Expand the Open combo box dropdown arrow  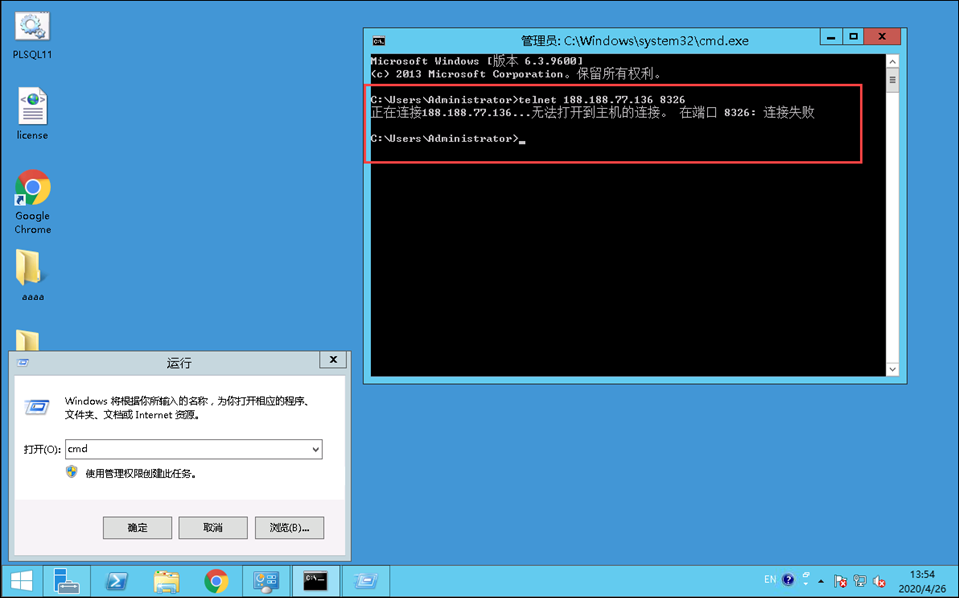[x=315, y=450]
